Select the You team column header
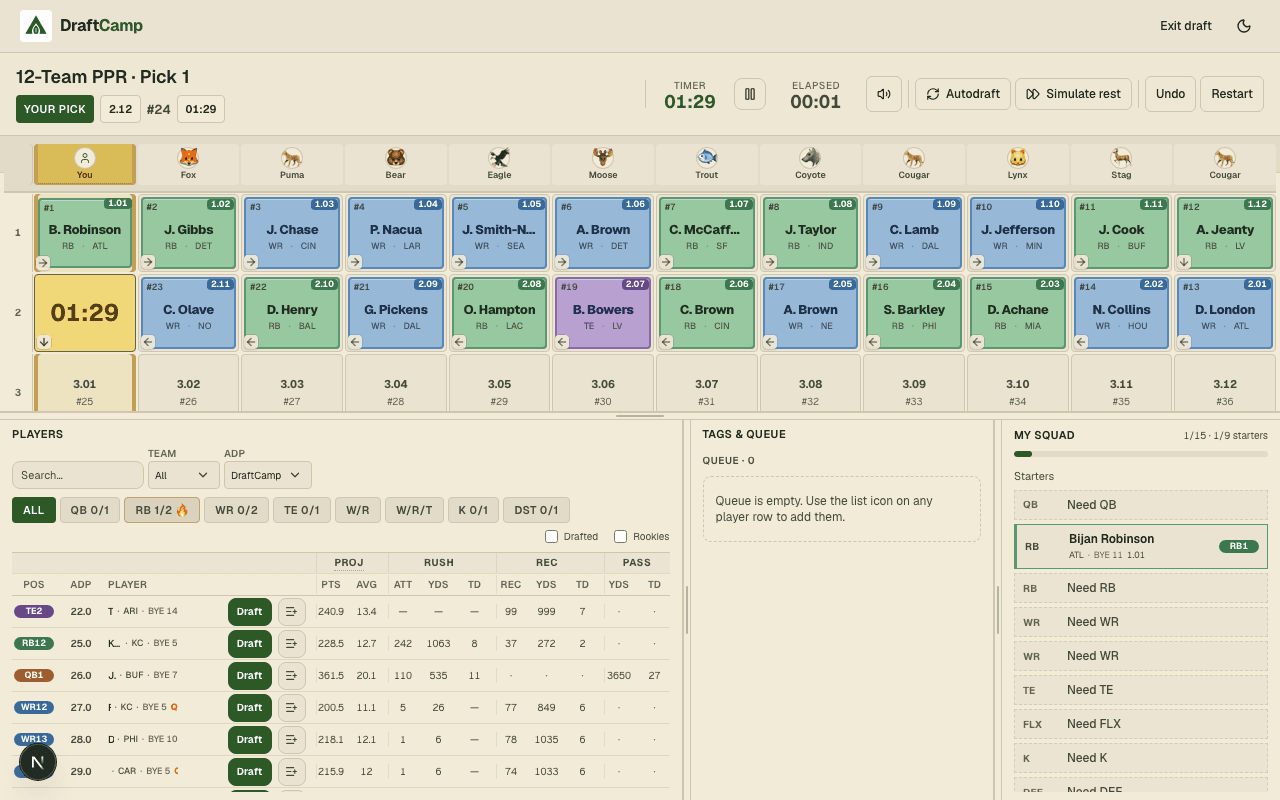The height and width of the screenshot is (800, 1280). click(x=85, y=164)
